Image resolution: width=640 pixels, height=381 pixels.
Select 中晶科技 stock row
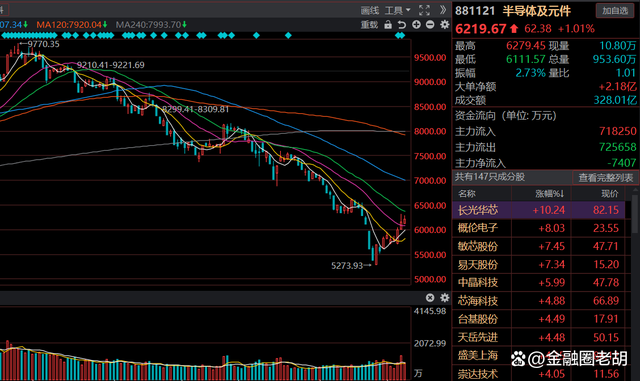pyautogui.click(x=538, y=282)
